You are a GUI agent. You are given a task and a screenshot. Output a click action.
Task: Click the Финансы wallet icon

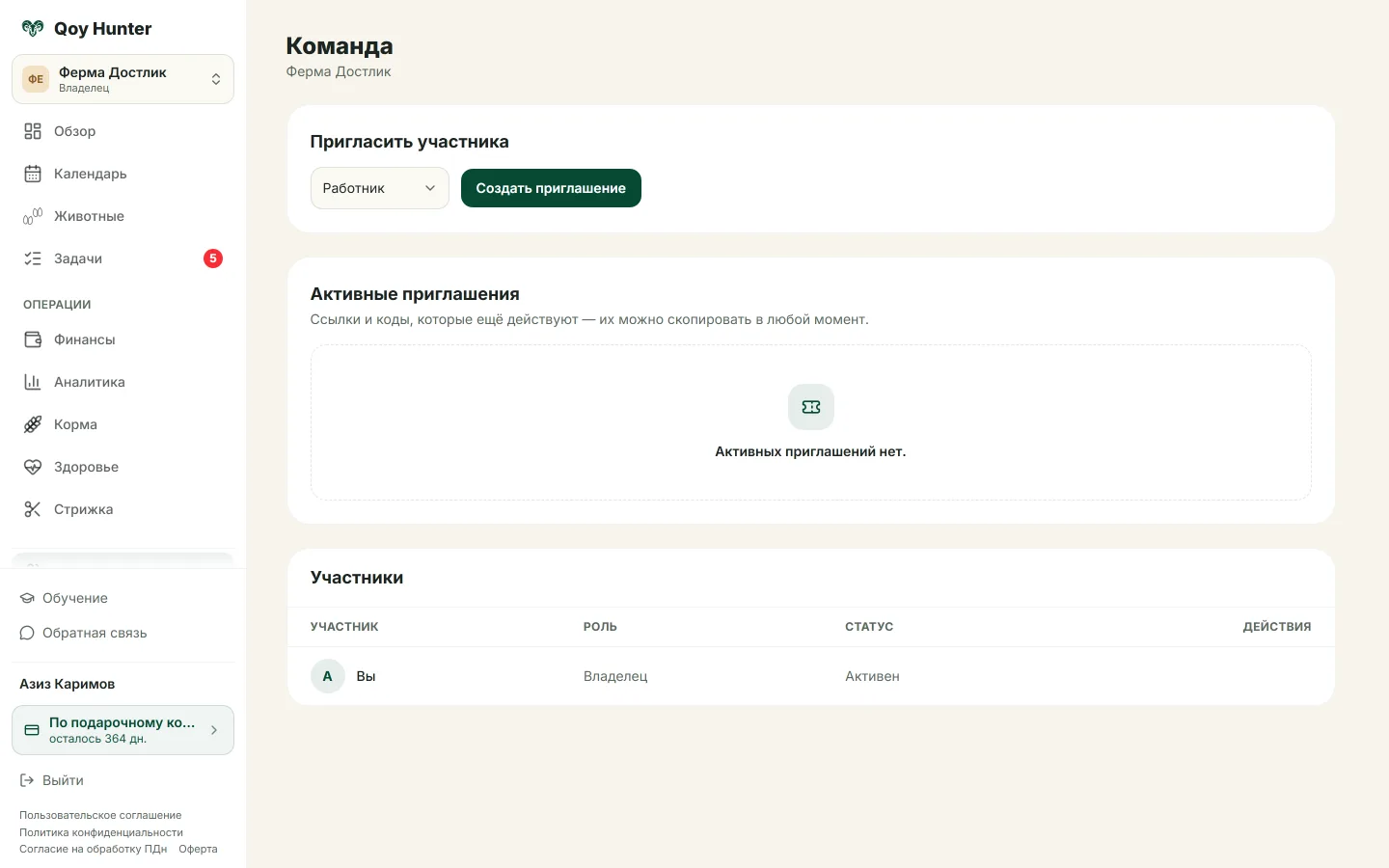[x=33, y=339]
